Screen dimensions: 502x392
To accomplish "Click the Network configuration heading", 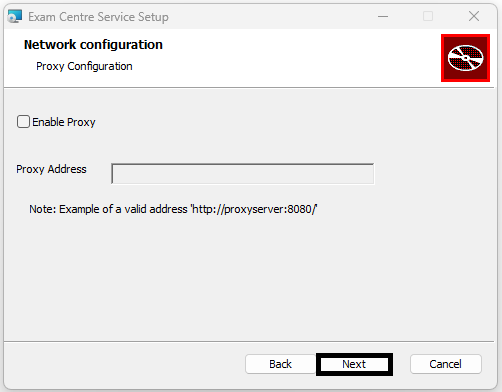I will [x=93, y=45].
